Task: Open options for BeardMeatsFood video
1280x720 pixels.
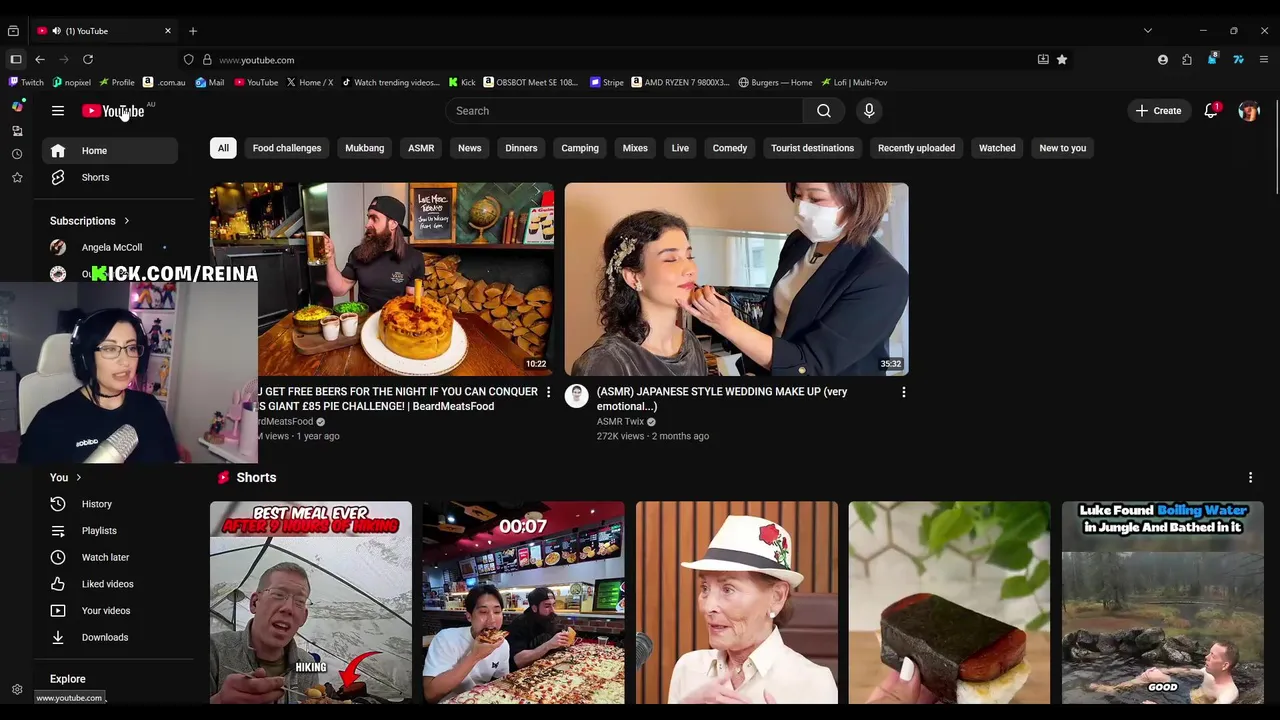Action: (x=548, y=392)
